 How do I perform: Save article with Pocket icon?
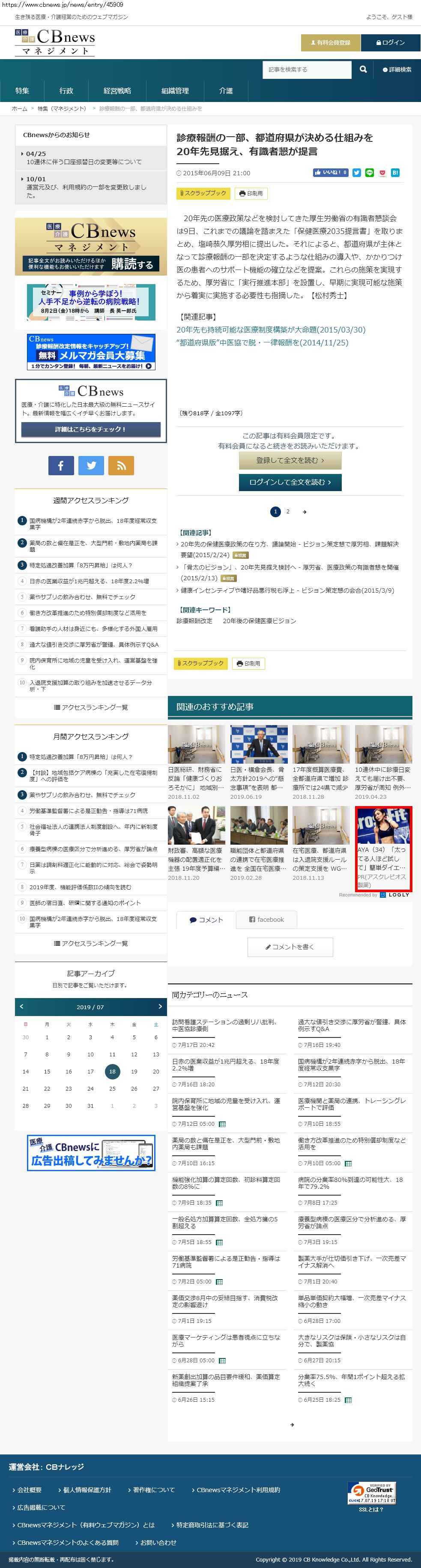[382, 173]
